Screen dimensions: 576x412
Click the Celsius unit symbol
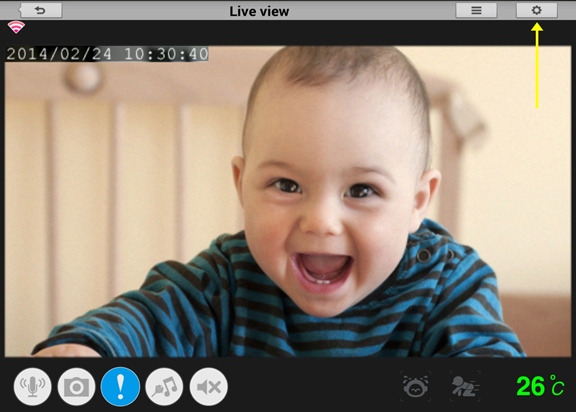557,385
